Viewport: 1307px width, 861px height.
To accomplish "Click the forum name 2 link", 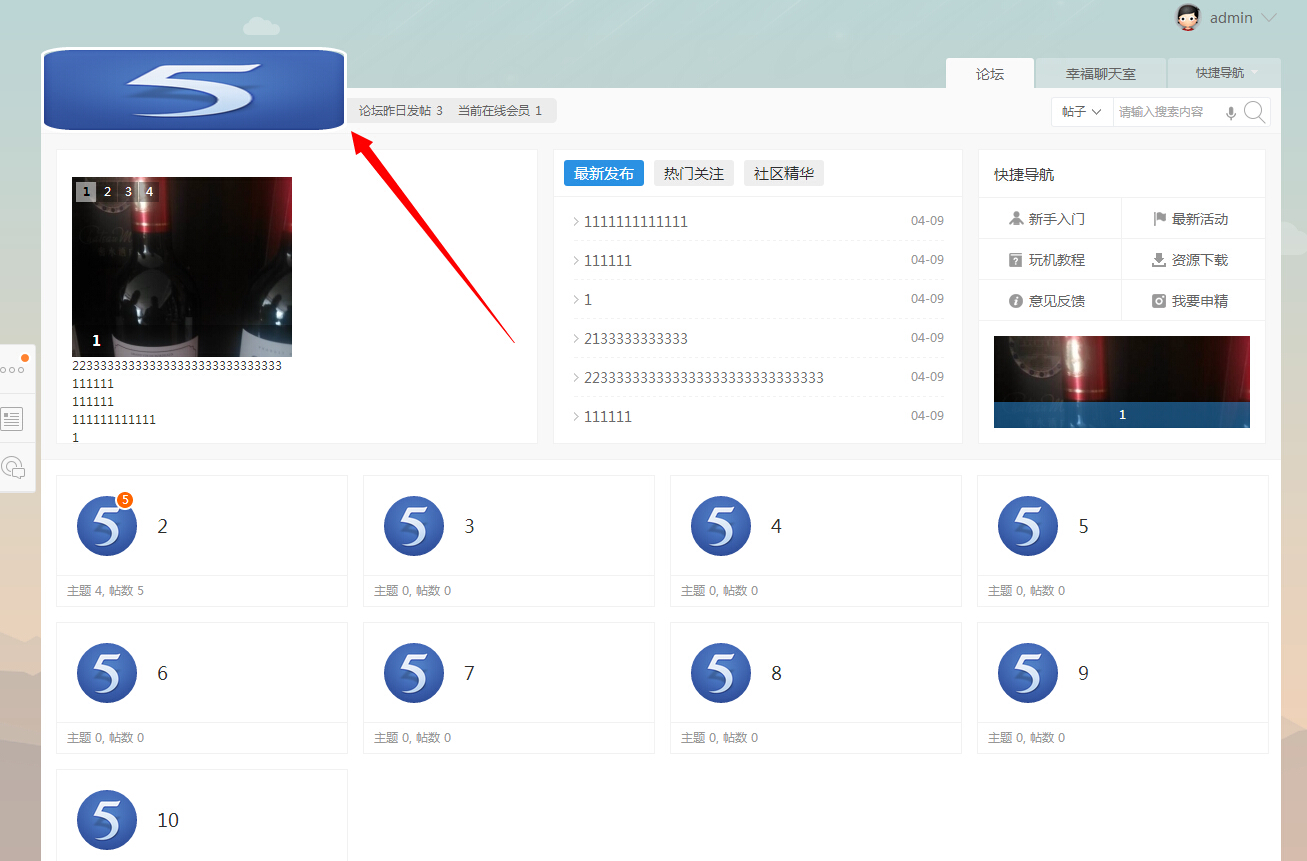I will (163, 526).
